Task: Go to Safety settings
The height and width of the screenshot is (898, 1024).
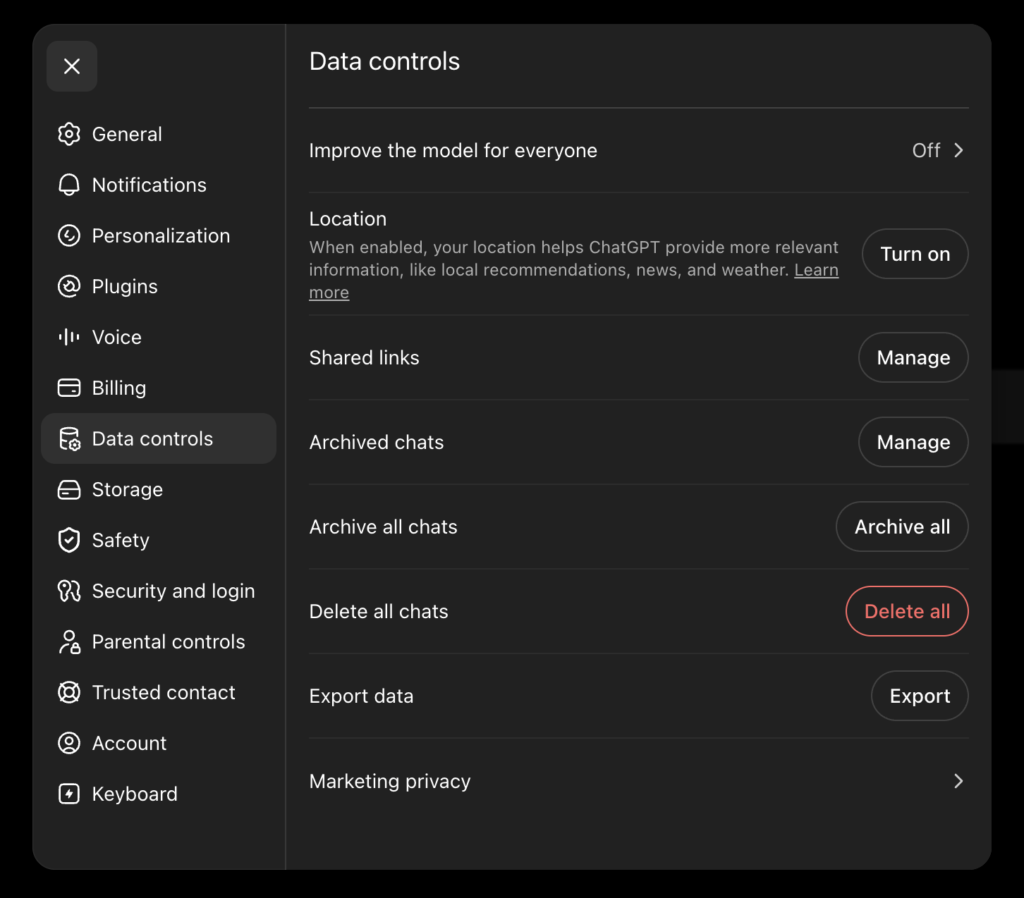Action: pos(159,540)
